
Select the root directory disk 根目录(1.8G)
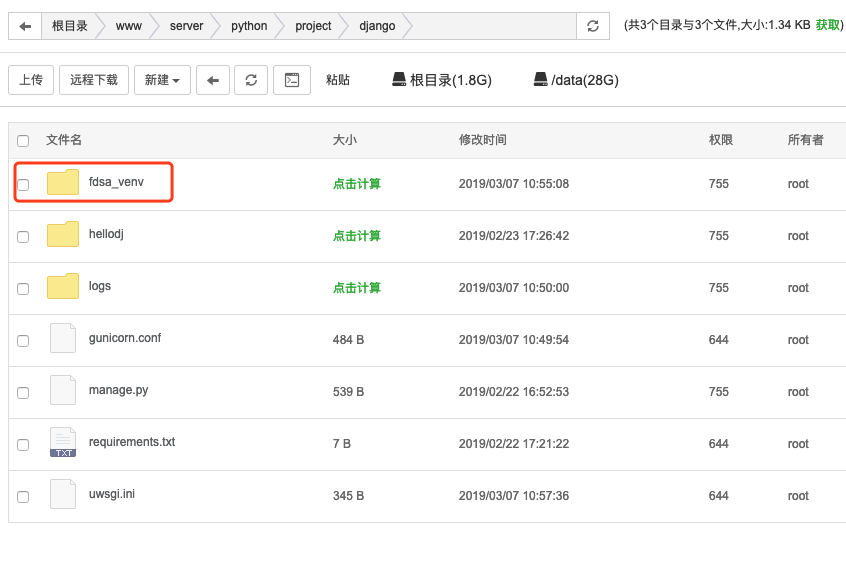pyautogui.click(x=441, y=80)
